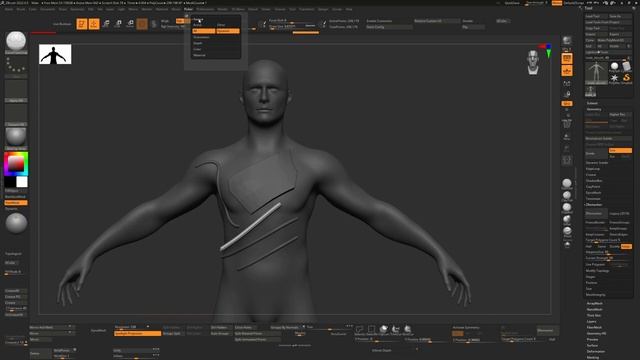
Task: Click the Rotate view icon on right shelf
Action: pyautogui.click(x=567, y=160)
